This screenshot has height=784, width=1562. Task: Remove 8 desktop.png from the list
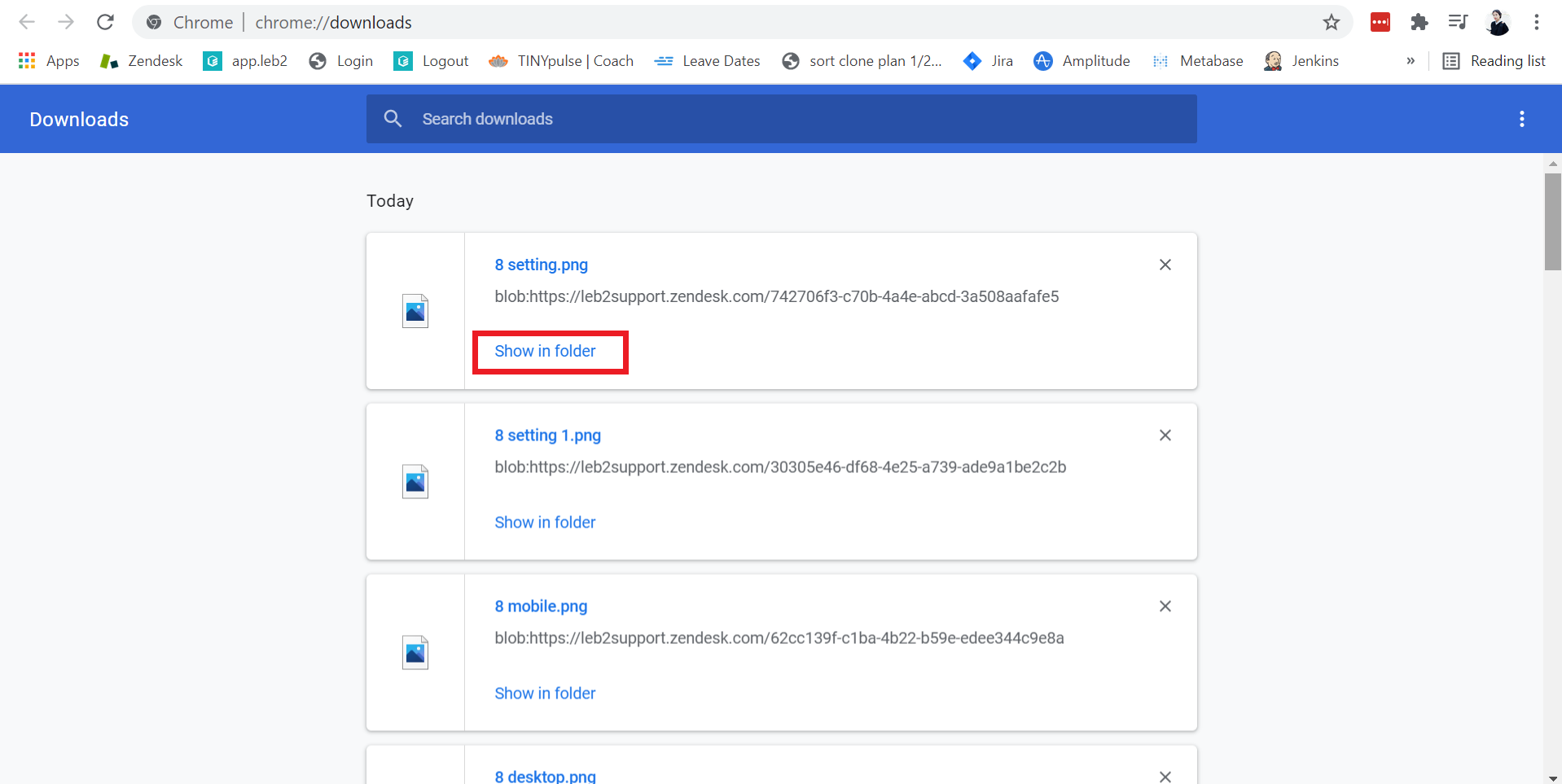[1165, 777]
